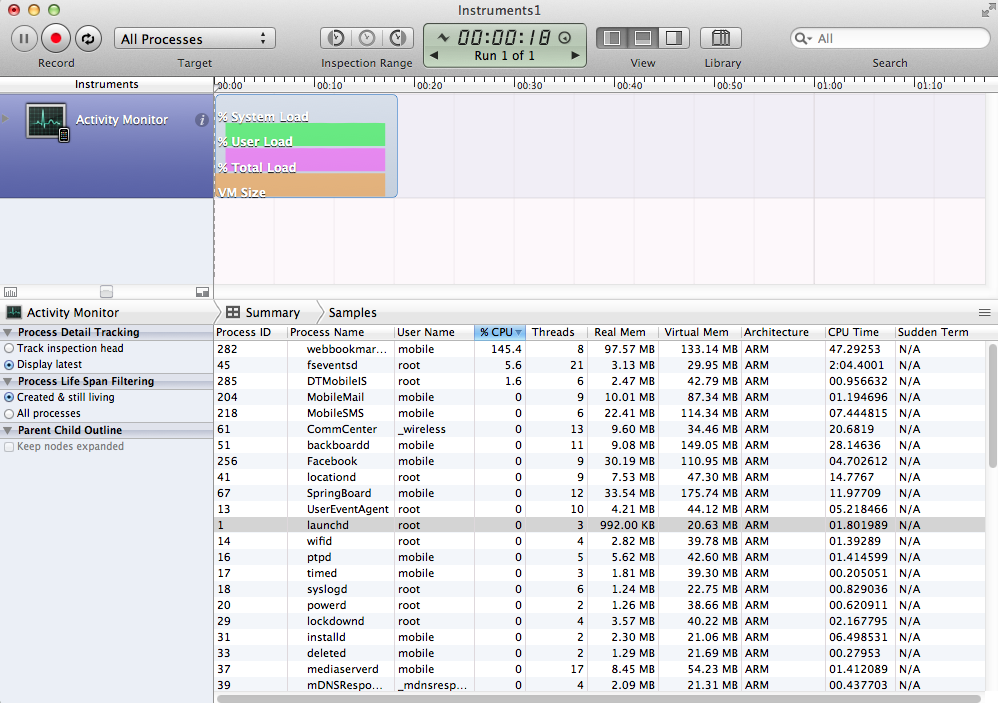Select Track inspection head radio button
The width and height of the screenshot is (998, 703).
click(9, 348)
